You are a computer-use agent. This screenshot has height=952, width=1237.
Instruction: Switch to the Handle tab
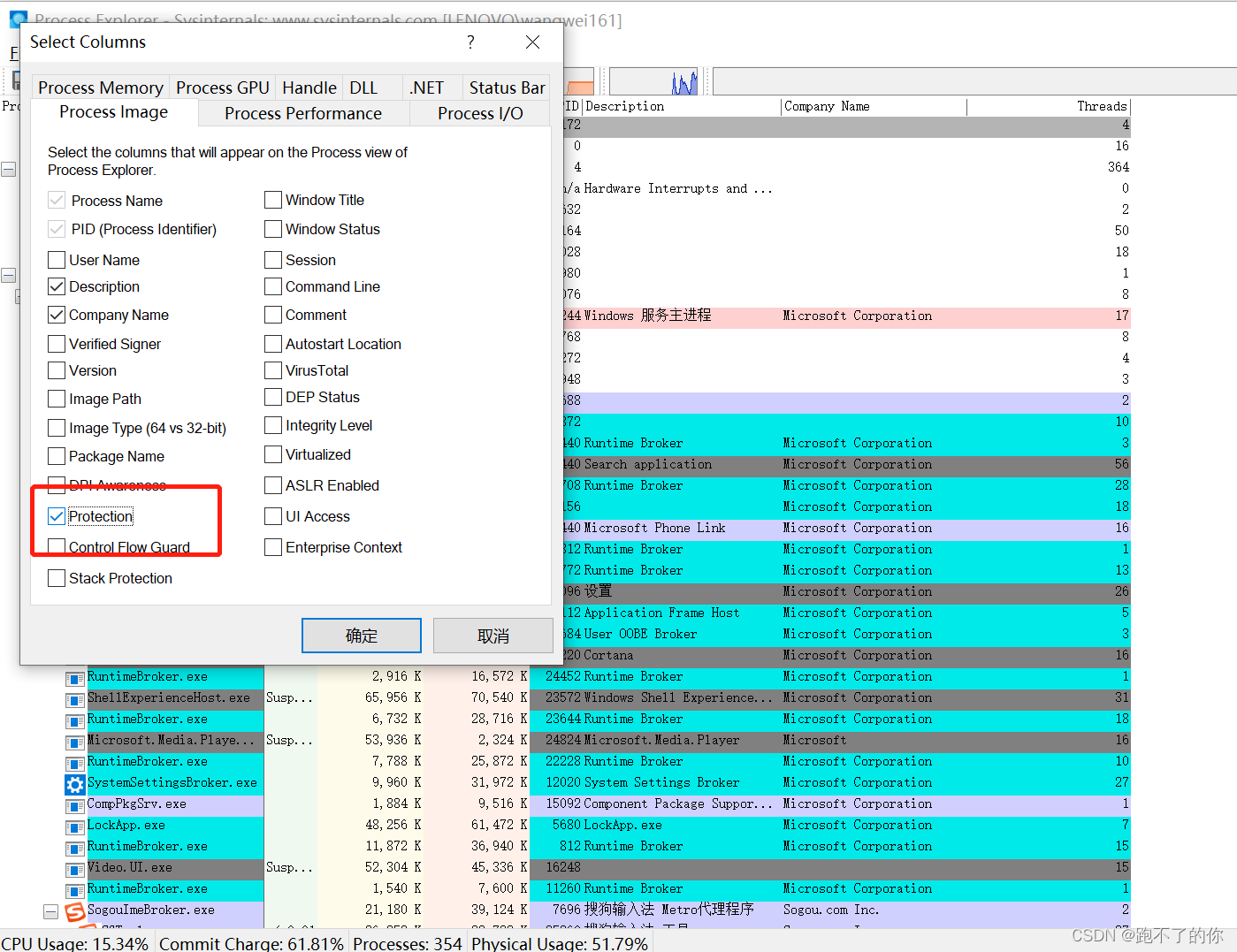coord(309,88)
